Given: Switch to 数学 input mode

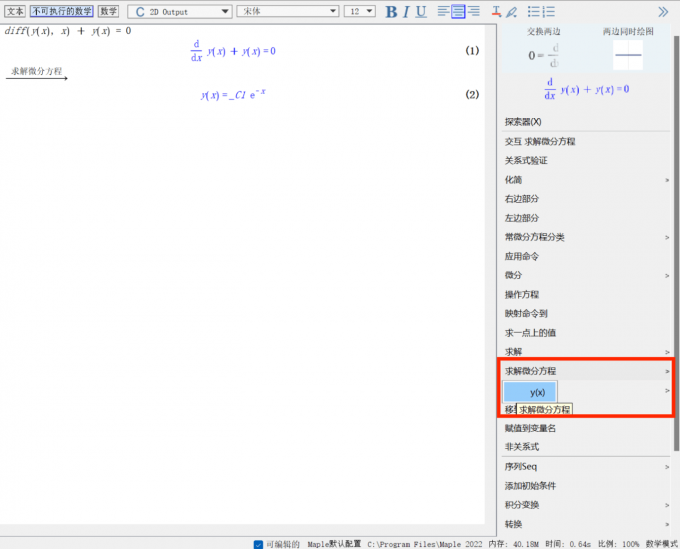Looking at the screenshot, I should [108, 12].
